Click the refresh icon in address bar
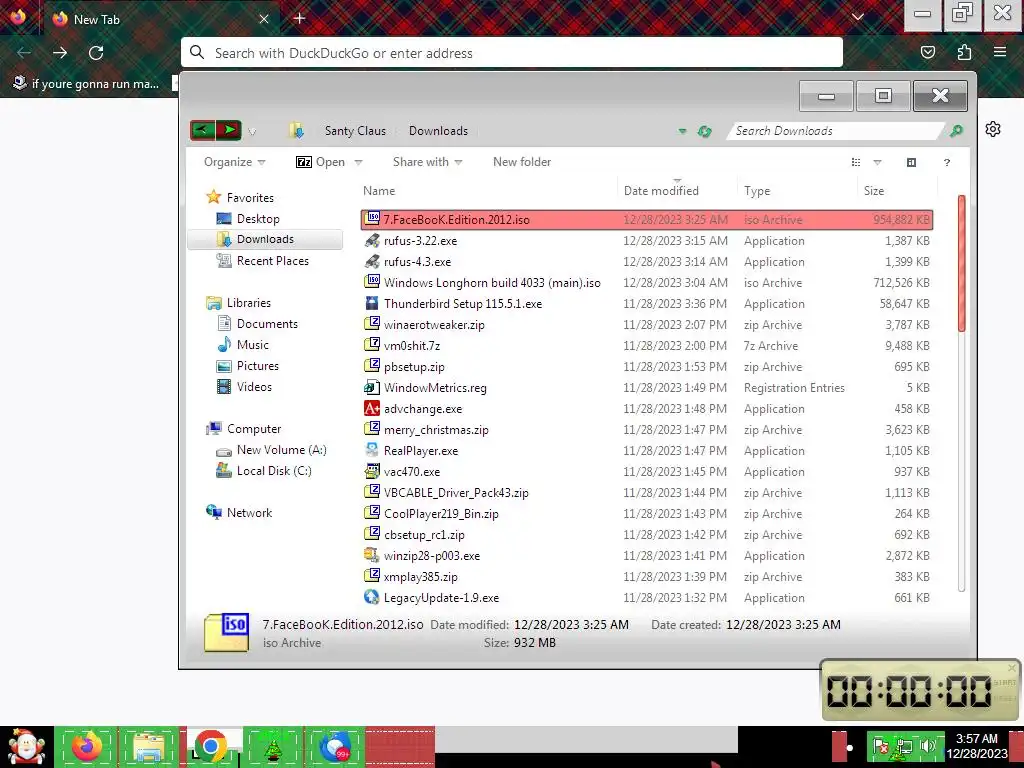1024x768 pixels. click(704, 131)
